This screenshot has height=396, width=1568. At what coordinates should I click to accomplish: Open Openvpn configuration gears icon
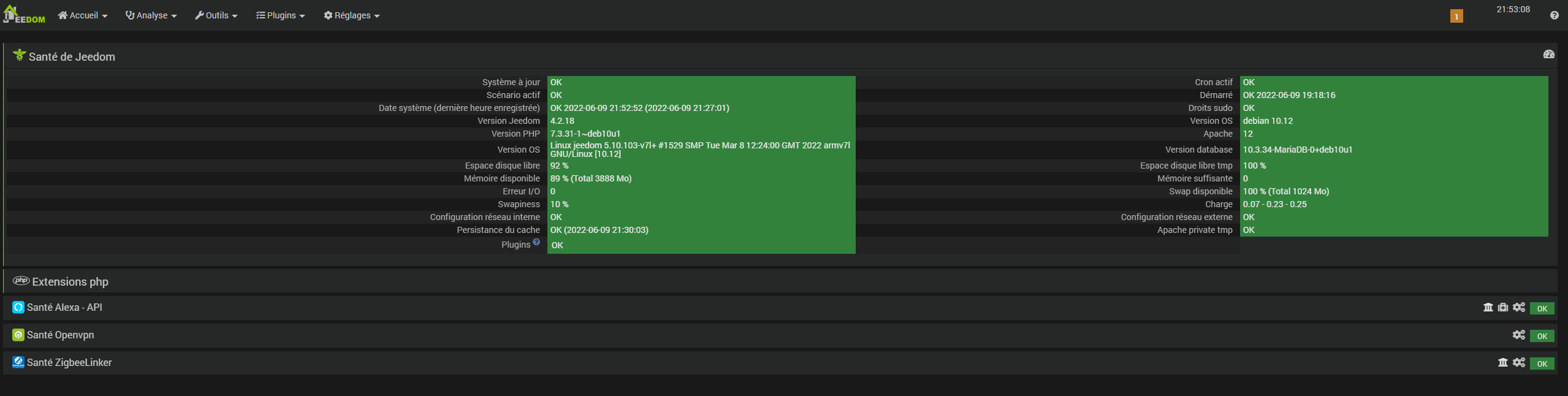point(1518,335)
